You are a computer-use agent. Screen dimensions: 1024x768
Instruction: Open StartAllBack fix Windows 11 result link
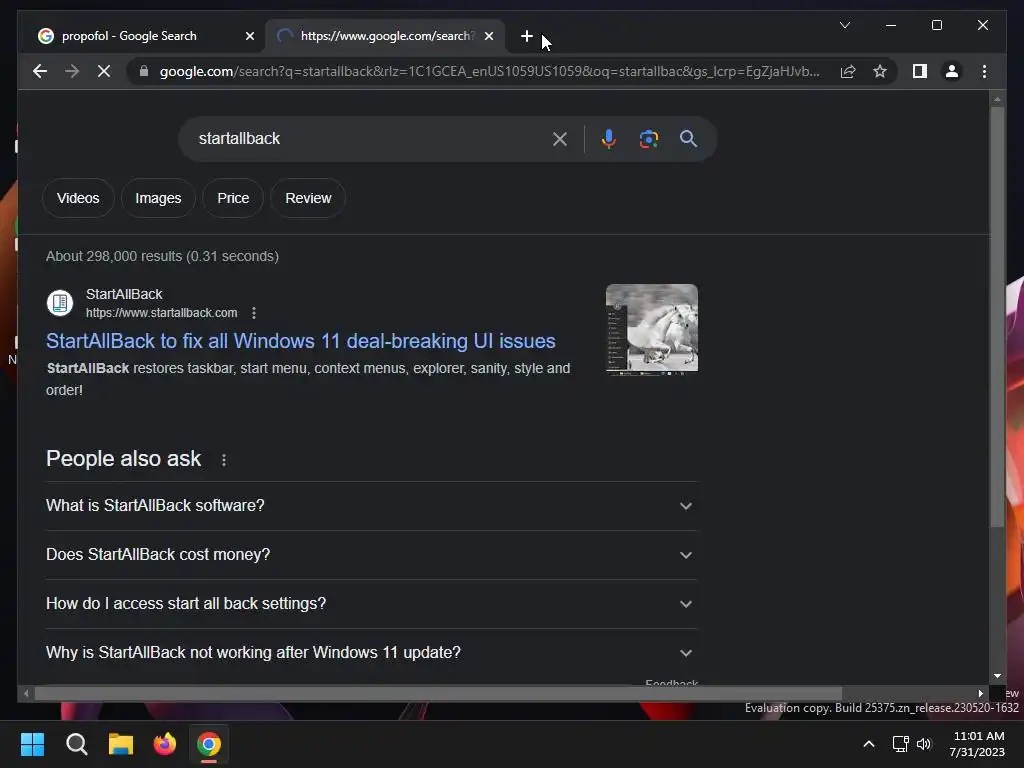point(300,341)
